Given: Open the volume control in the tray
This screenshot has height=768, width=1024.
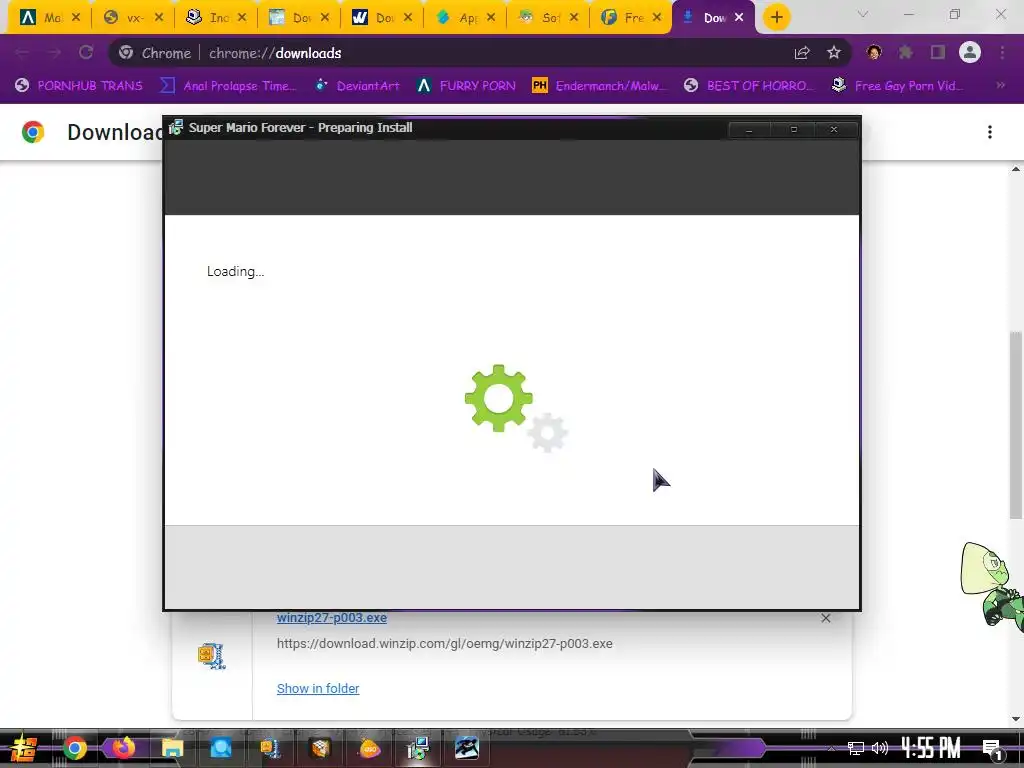Looking at the screenshot, I should (880, 748).
